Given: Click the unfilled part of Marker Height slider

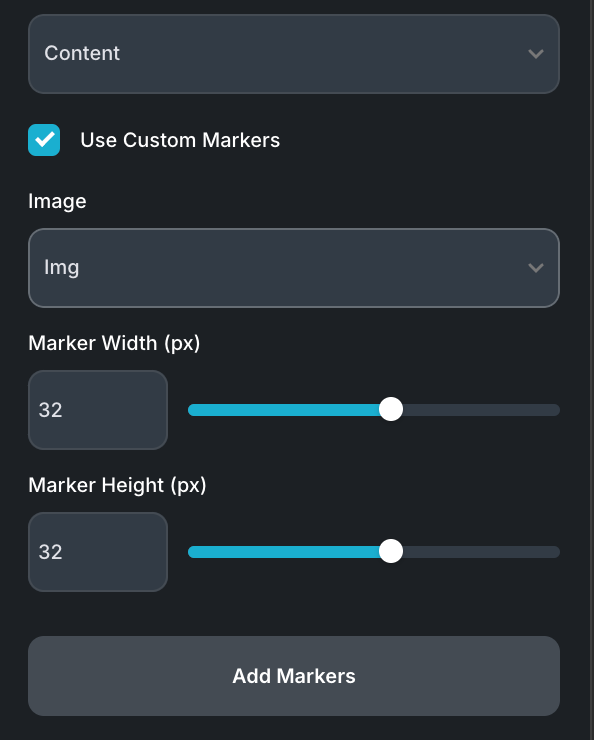Looking at the screenshot, I should point(481,552).
